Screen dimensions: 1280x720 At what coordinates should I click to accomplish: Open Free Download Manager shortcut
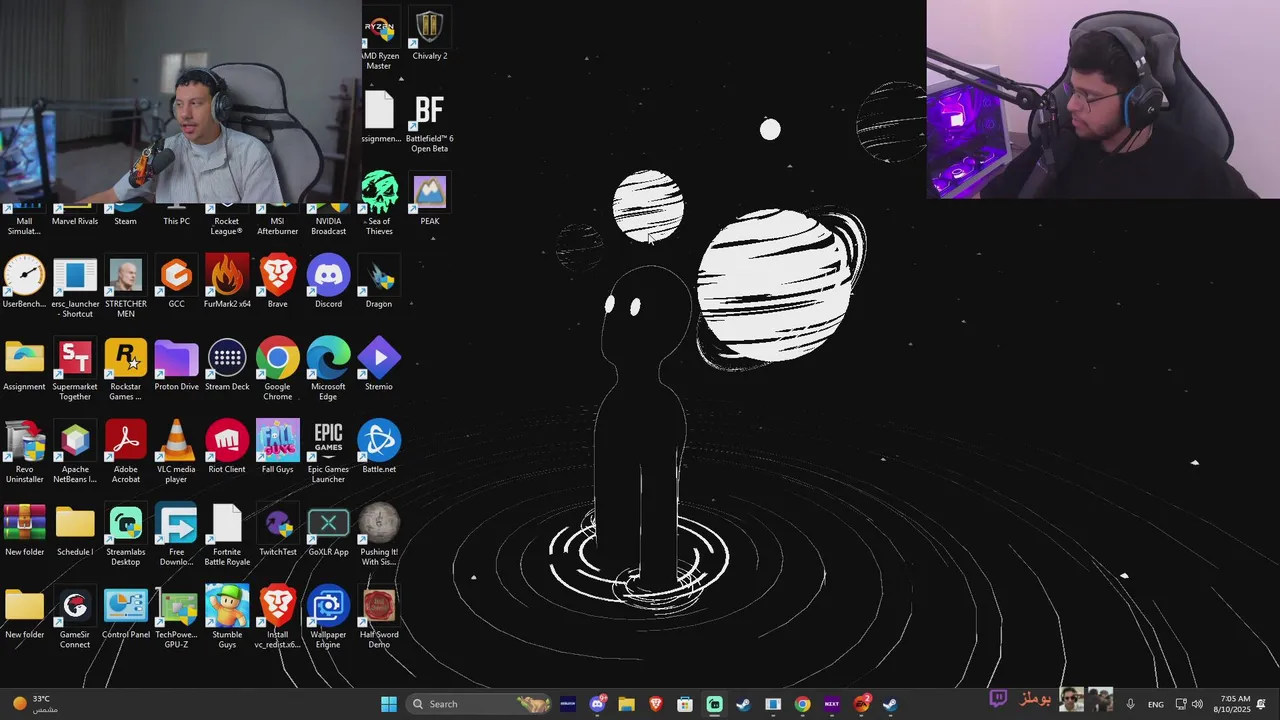click(x=176, y=536)
